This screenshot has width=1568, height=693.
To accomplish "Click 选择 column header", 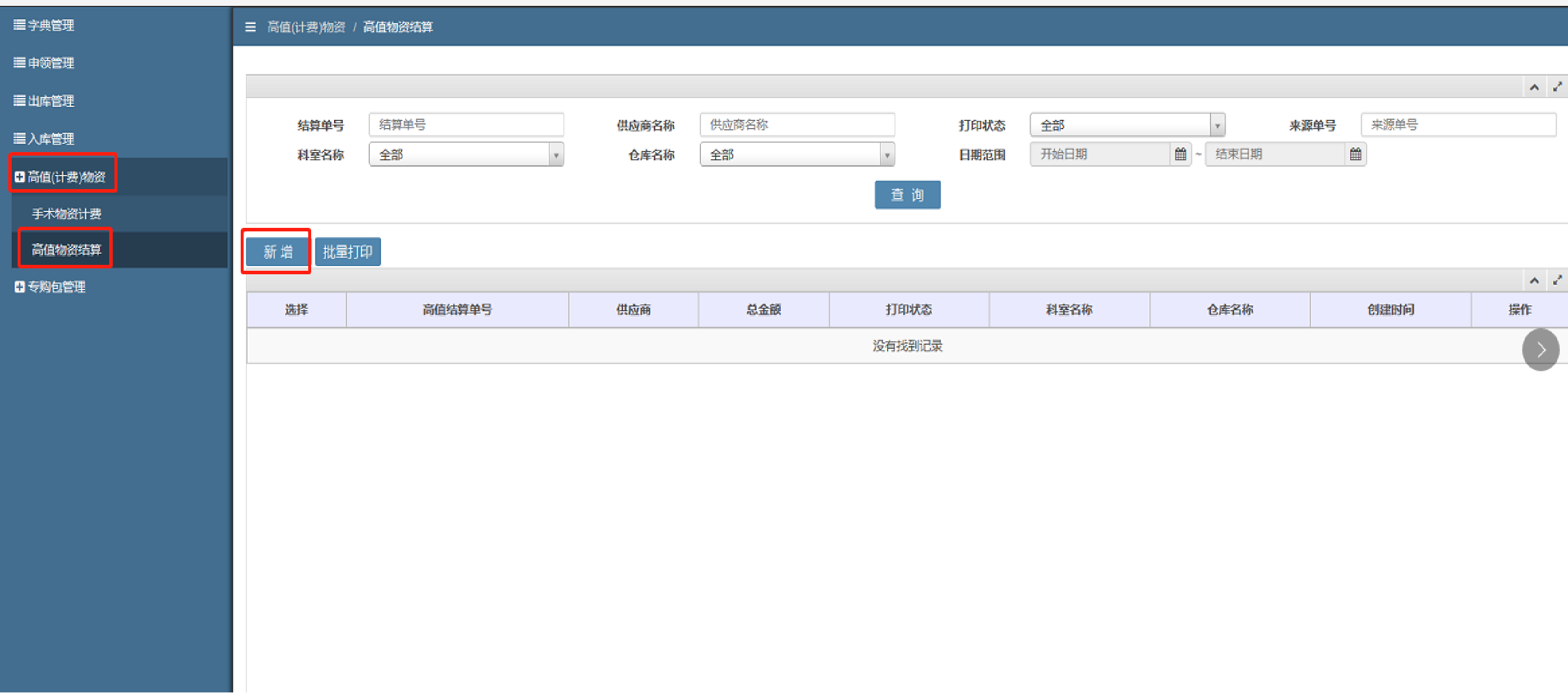I will tap(296, 310).
